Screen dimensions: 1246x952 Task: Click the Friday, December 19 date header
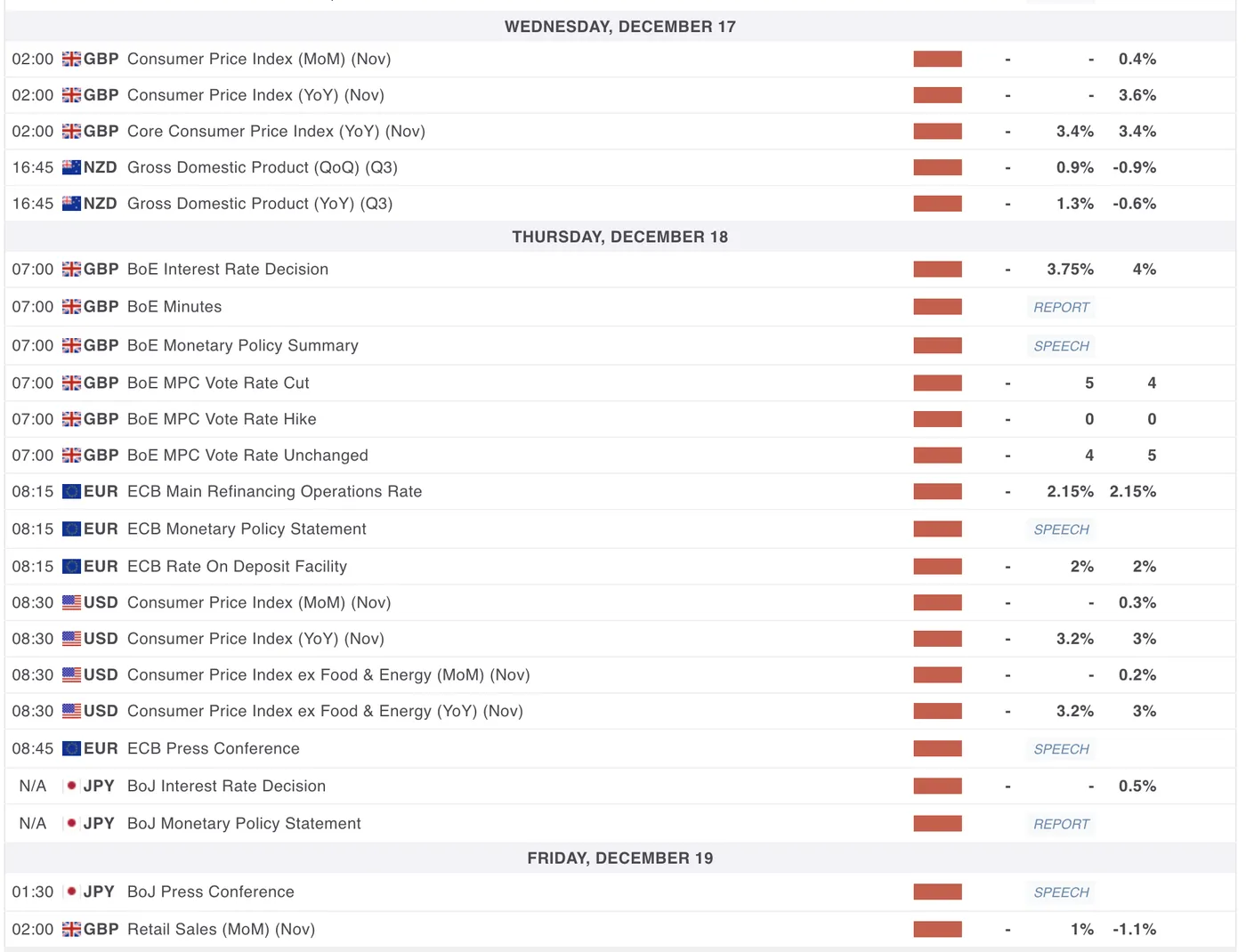(620, 858)
